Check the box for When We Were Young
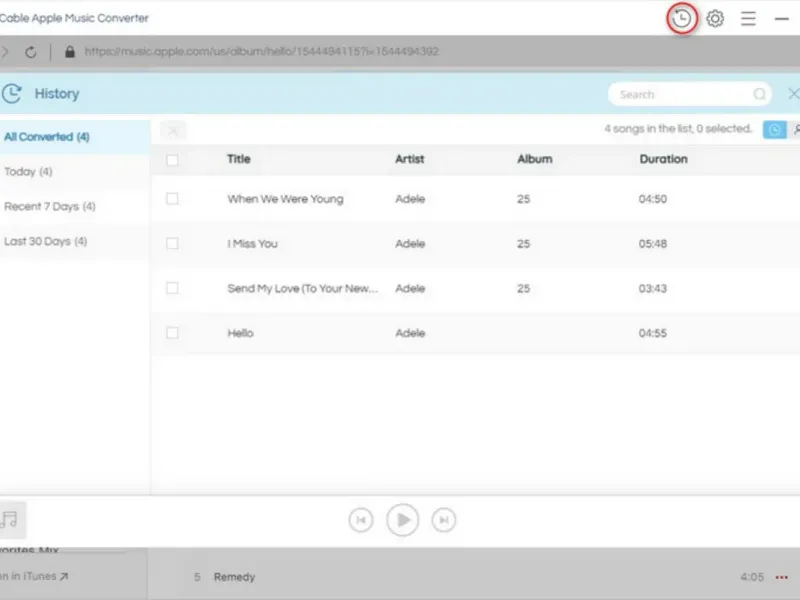 [x=172, y=198]
